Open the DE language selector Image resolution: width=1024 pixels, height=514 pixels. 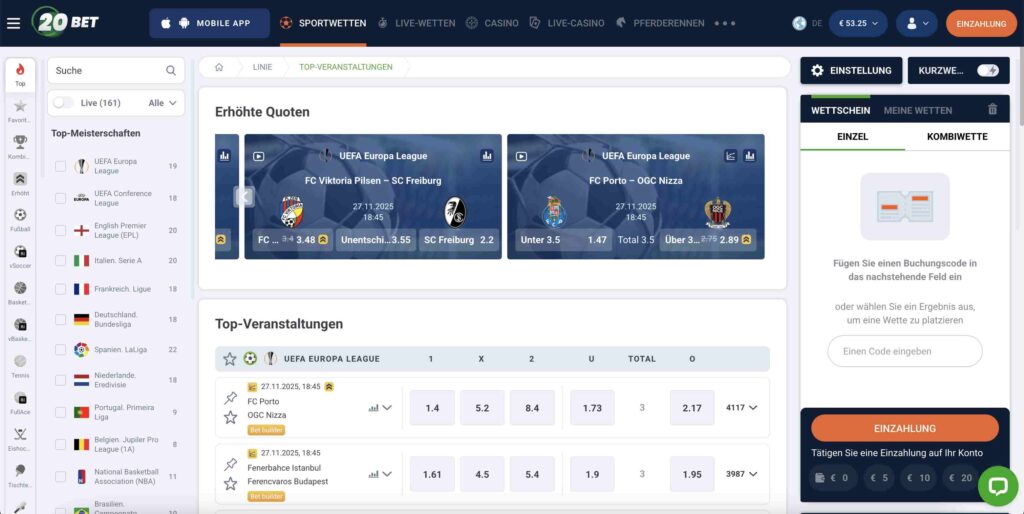coord(807,24)
